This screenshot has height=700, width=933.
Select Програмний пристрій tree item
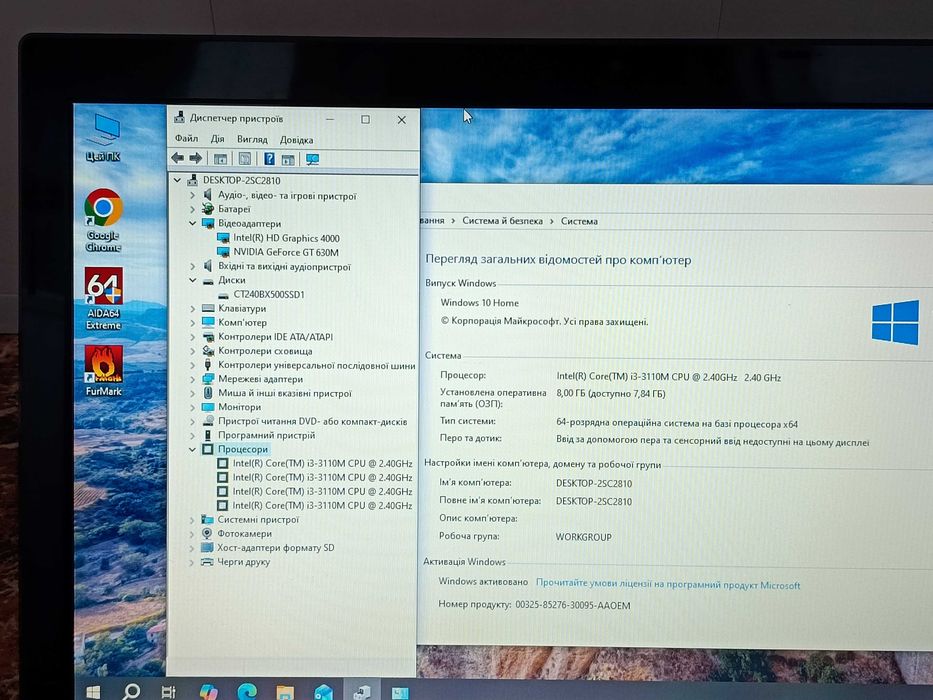[267, 435]
